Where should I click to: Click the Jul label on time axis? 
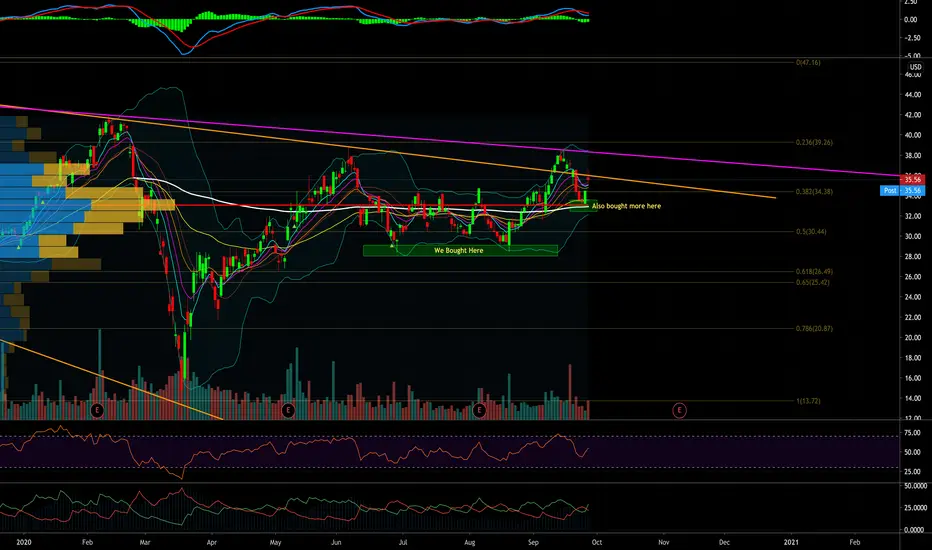(403, 542)
